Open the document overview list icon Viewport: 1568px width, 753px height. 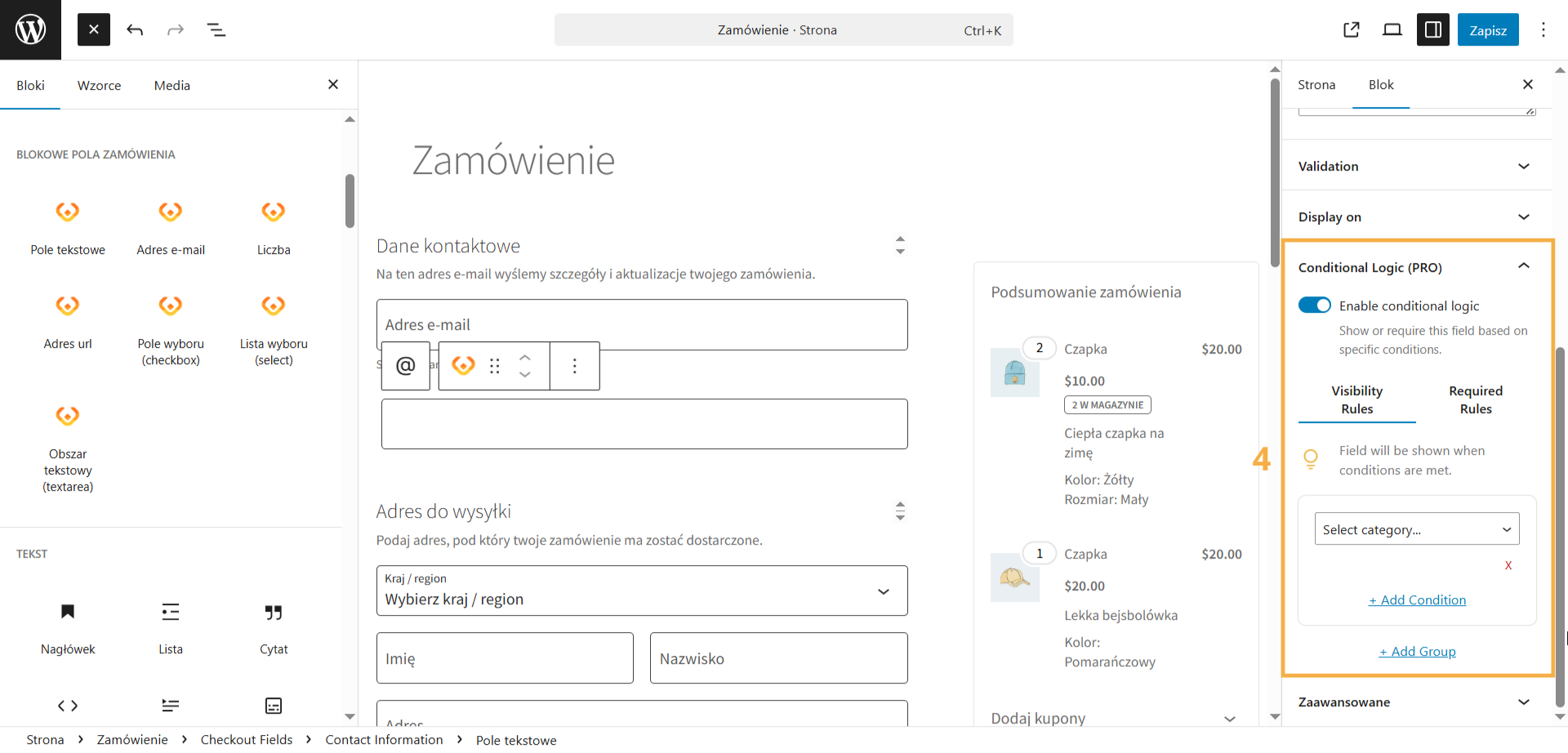(216, 29)
